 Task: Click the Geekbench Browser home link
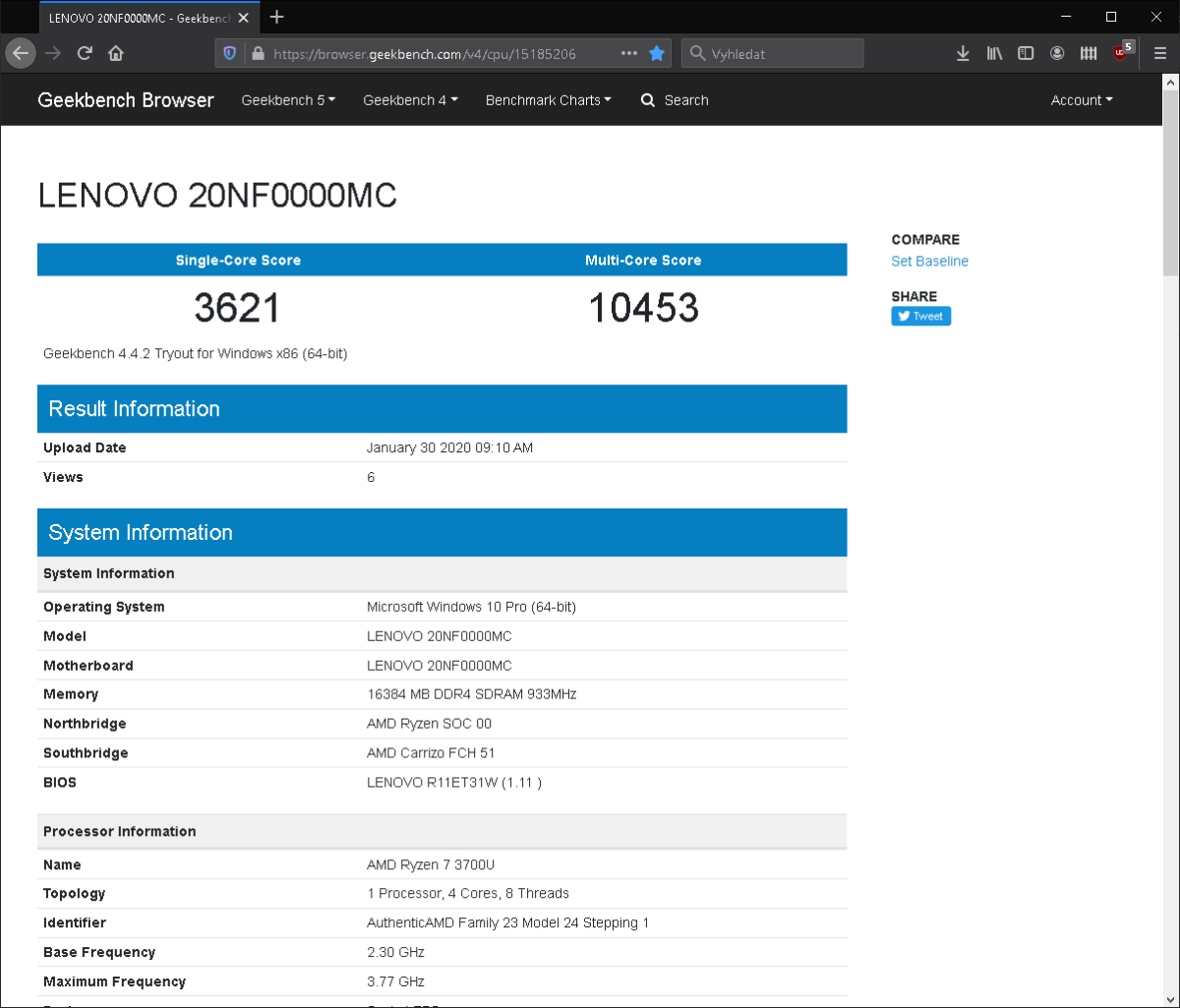[x=125, y=100]
